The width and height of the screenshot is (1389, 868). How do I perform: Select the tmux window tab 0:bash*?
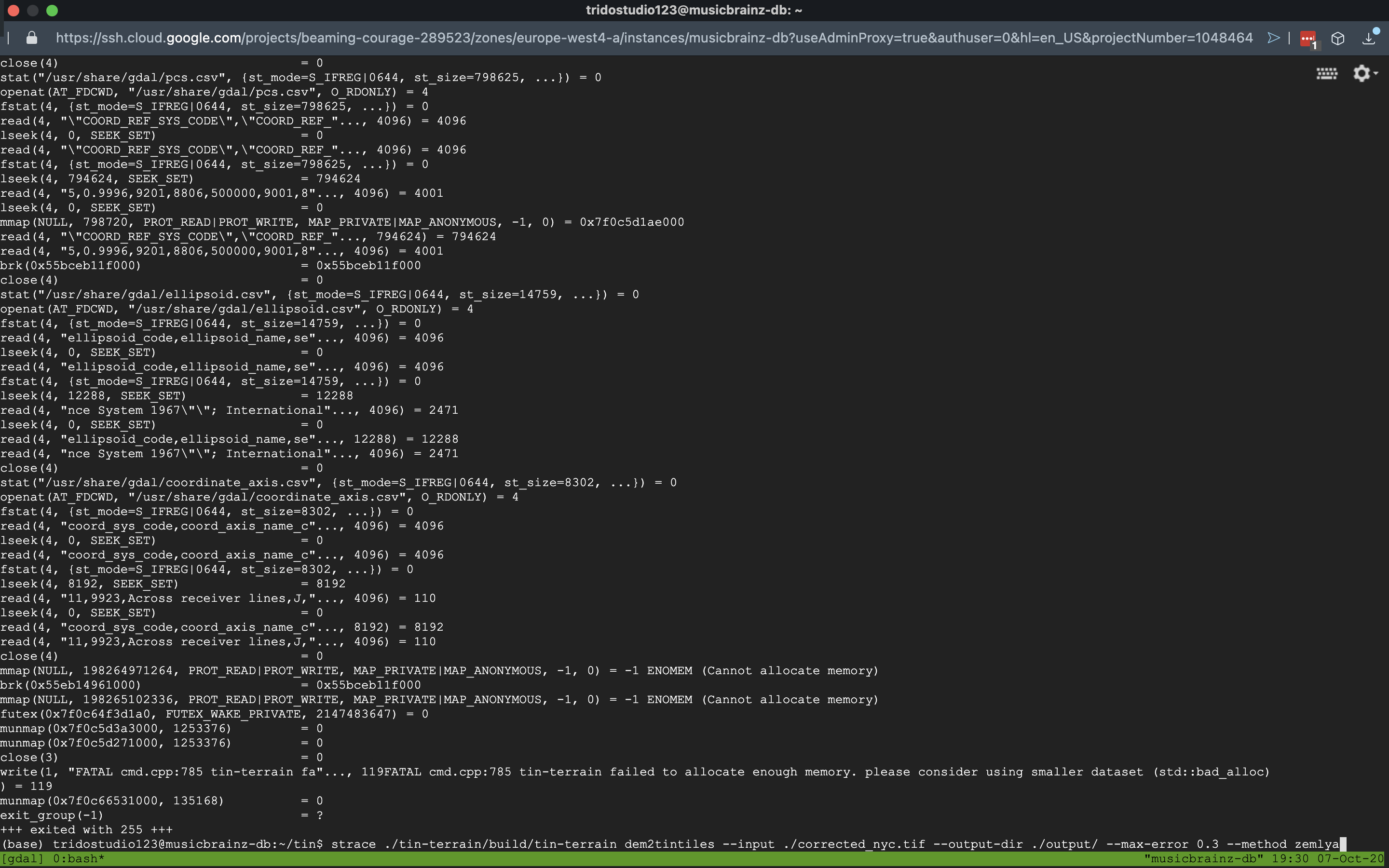(x=79, y=859)
